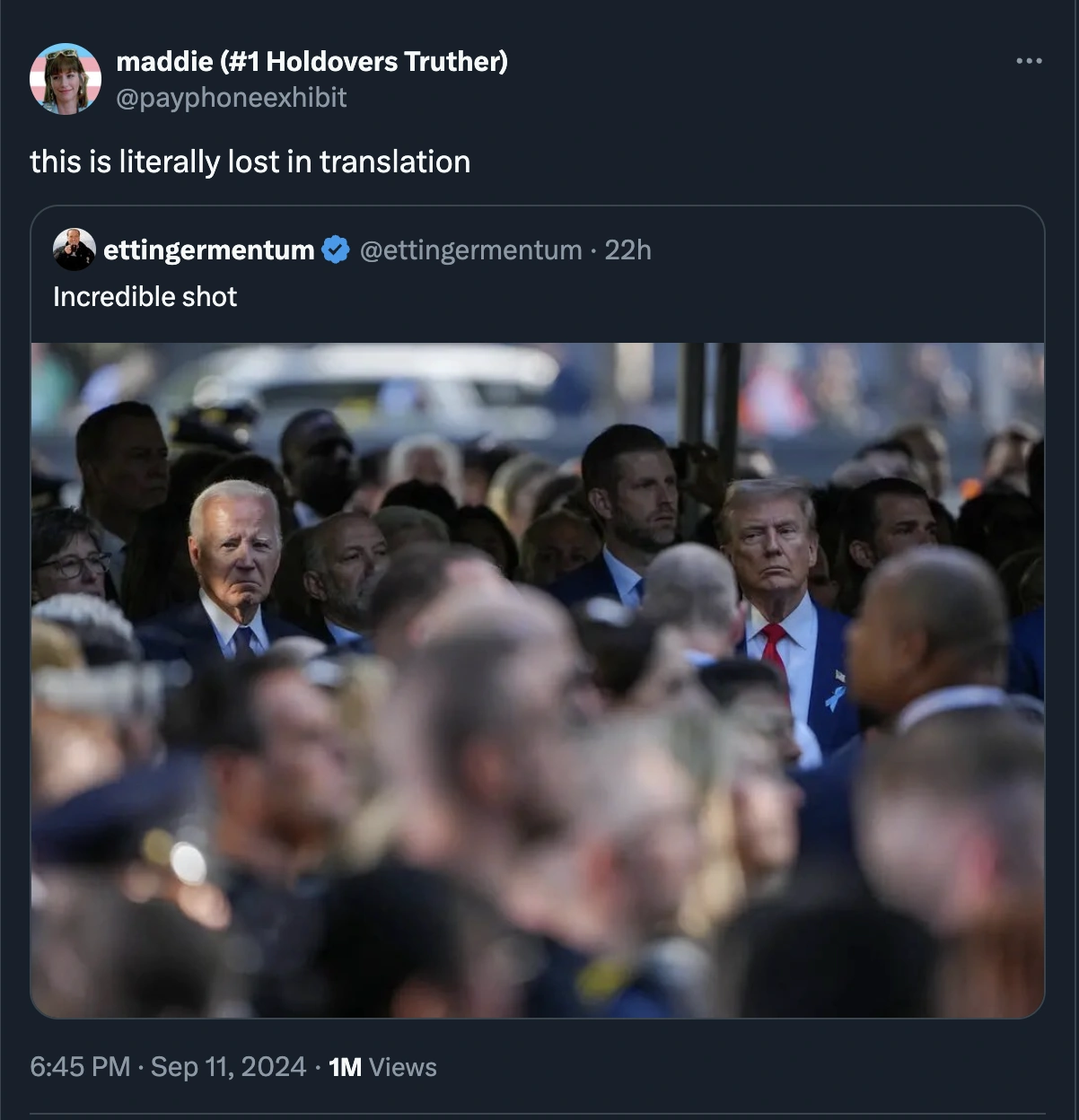1079x1120 pixels.
Task: Open the tweet's more options menu
Action: click(x=1029, y=61)
